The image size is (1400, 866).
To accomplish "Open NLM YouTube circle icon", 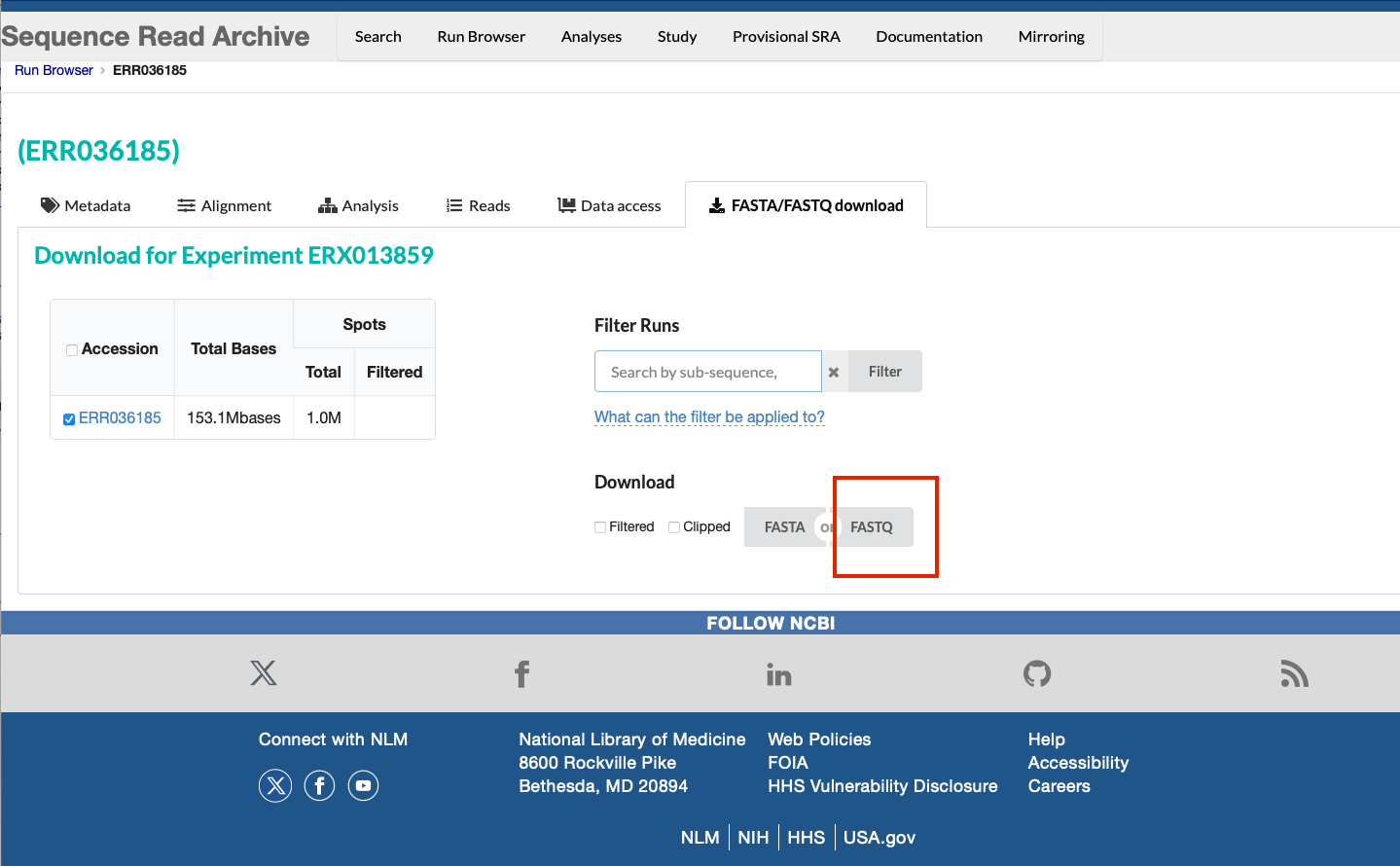I will coord(363,785).
